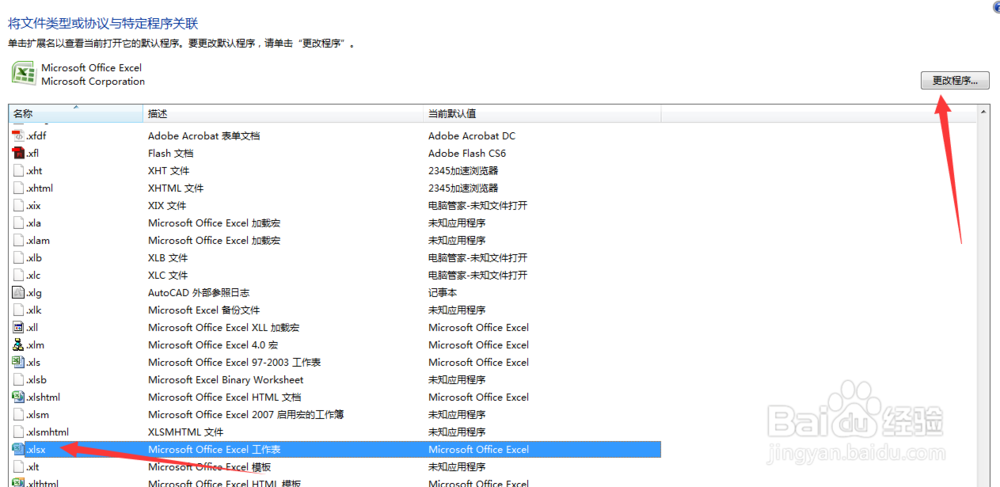The image size is (1000, 487).
Task: Select the .xlc file icon
Action: 18,275
